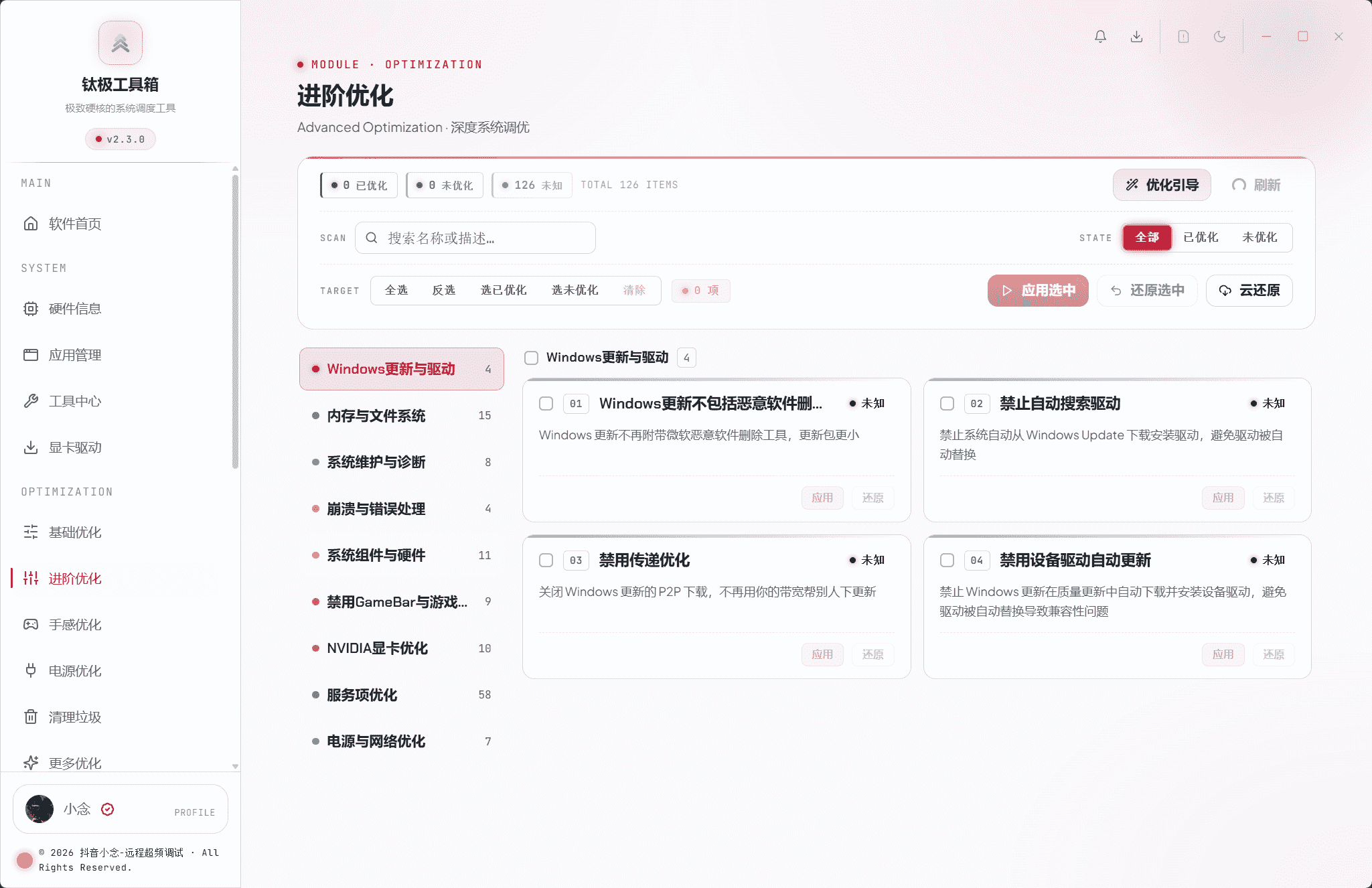Click the sidebar scroll-down arrow
Screen dimensions: 1372x888
[235, 766]
